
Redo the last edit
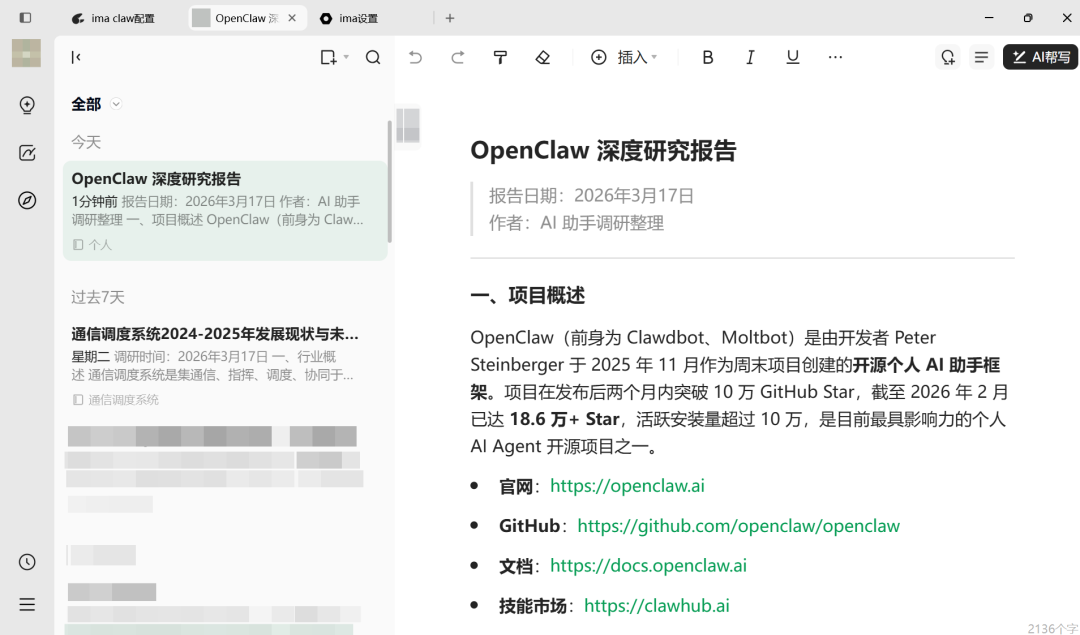coord(457,57)
